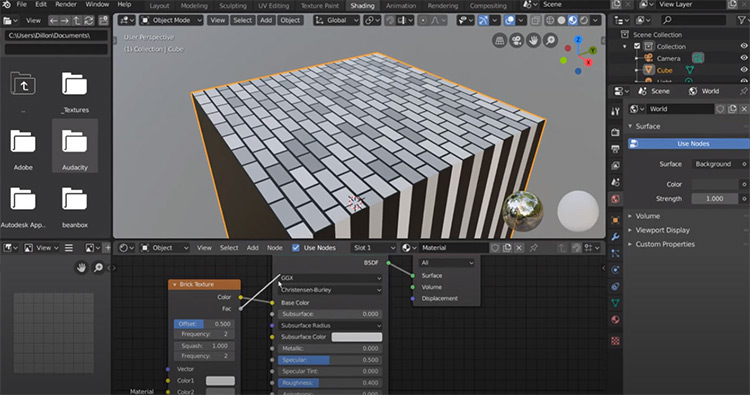Open node editor Add menu
Screen dimensions: 750x395
[x=253, y=248]
